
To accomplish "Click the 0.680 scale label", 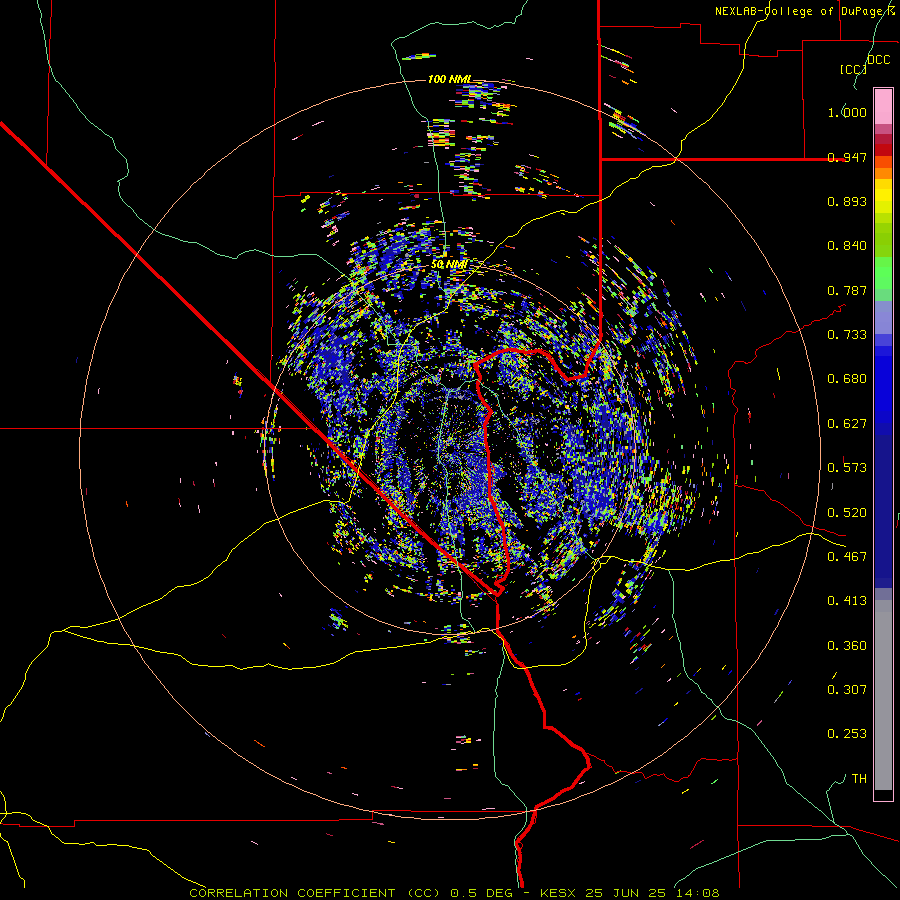I will coord(847,379).
